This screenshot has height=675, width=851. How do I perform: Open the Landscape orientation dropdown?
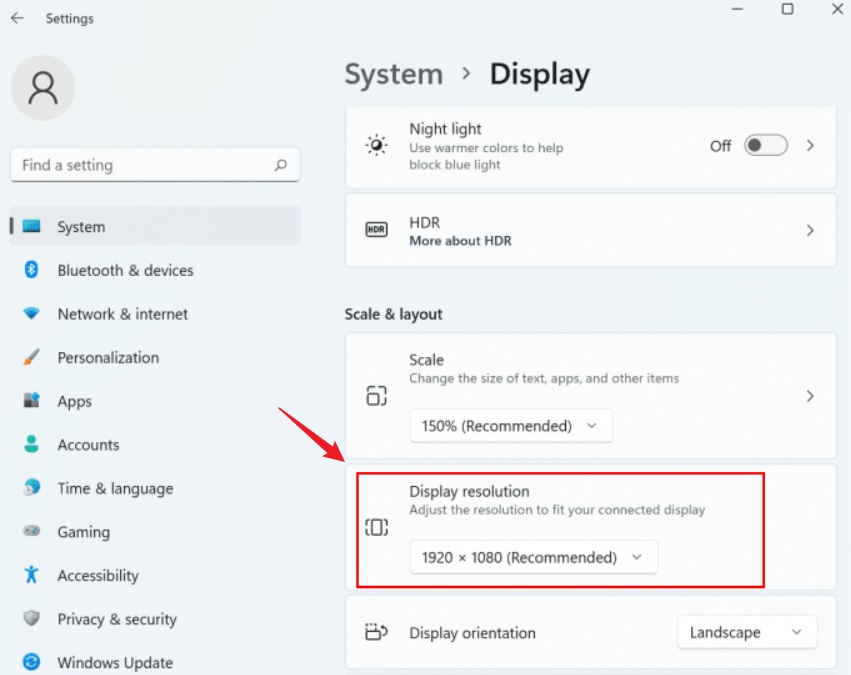(747, 632)
